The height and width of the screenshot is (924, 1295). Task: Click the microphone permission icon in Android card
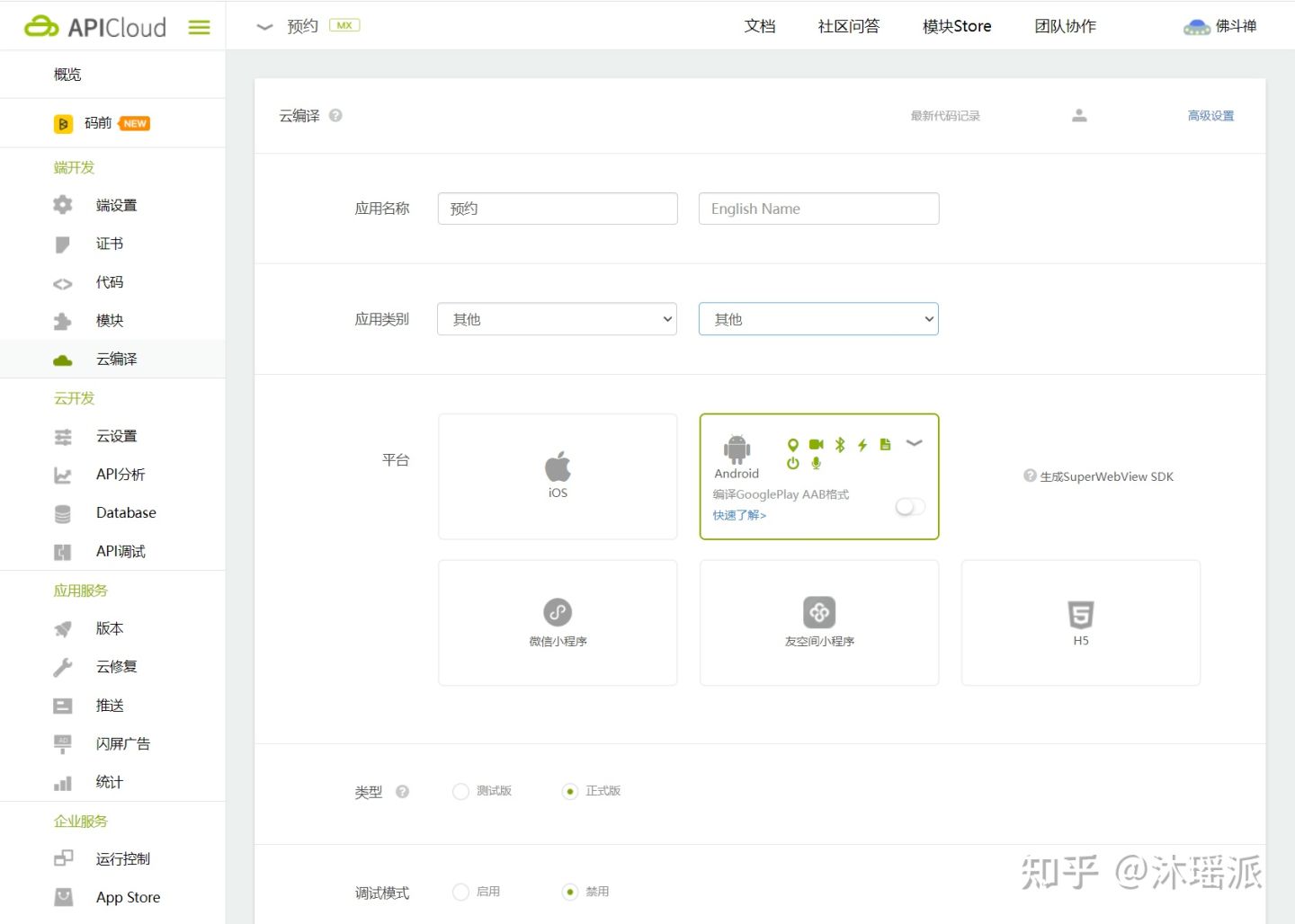tap(816, 464)
